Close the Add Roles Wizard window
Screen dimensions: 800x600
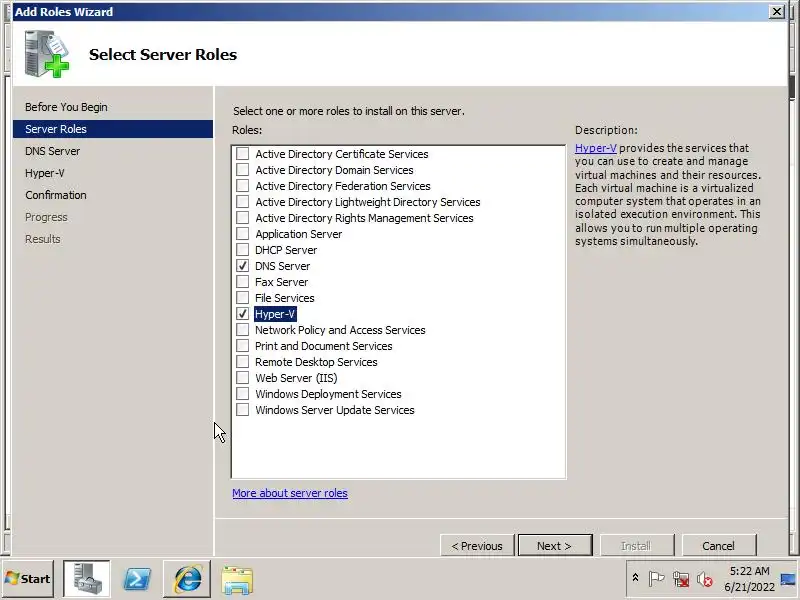[x=777, y=11]
